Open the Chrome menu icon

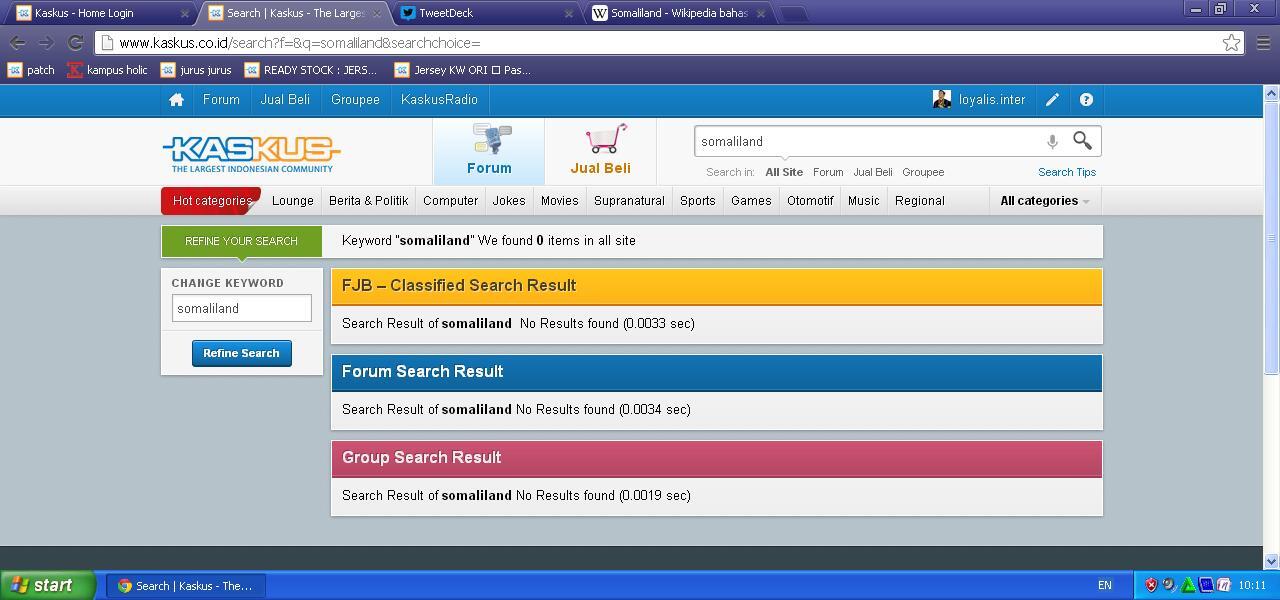1263,43
